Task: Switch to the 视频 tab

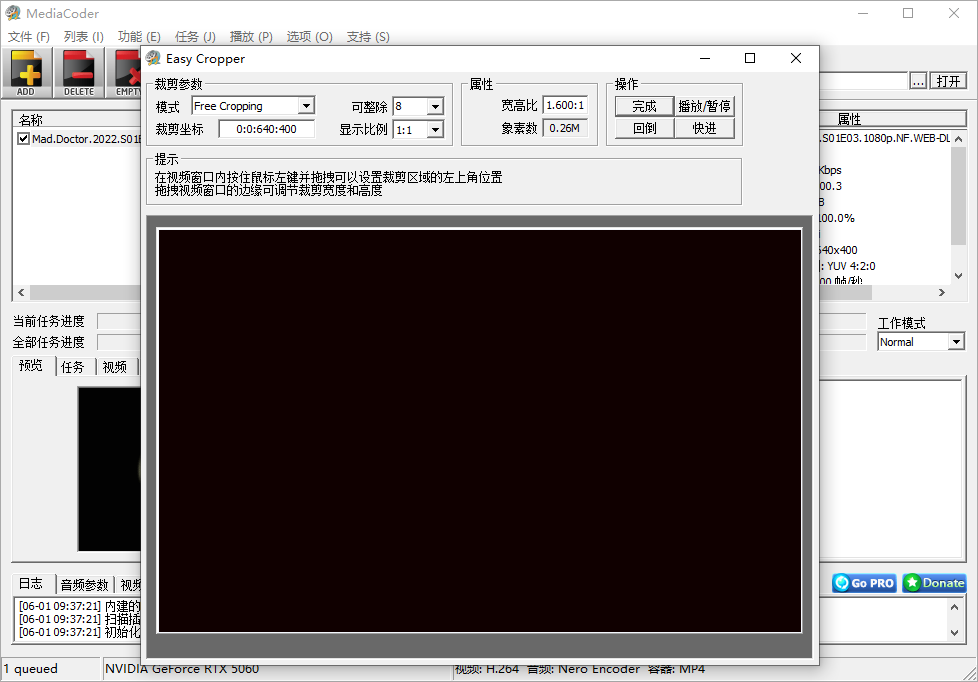Action: pos(115,367)
